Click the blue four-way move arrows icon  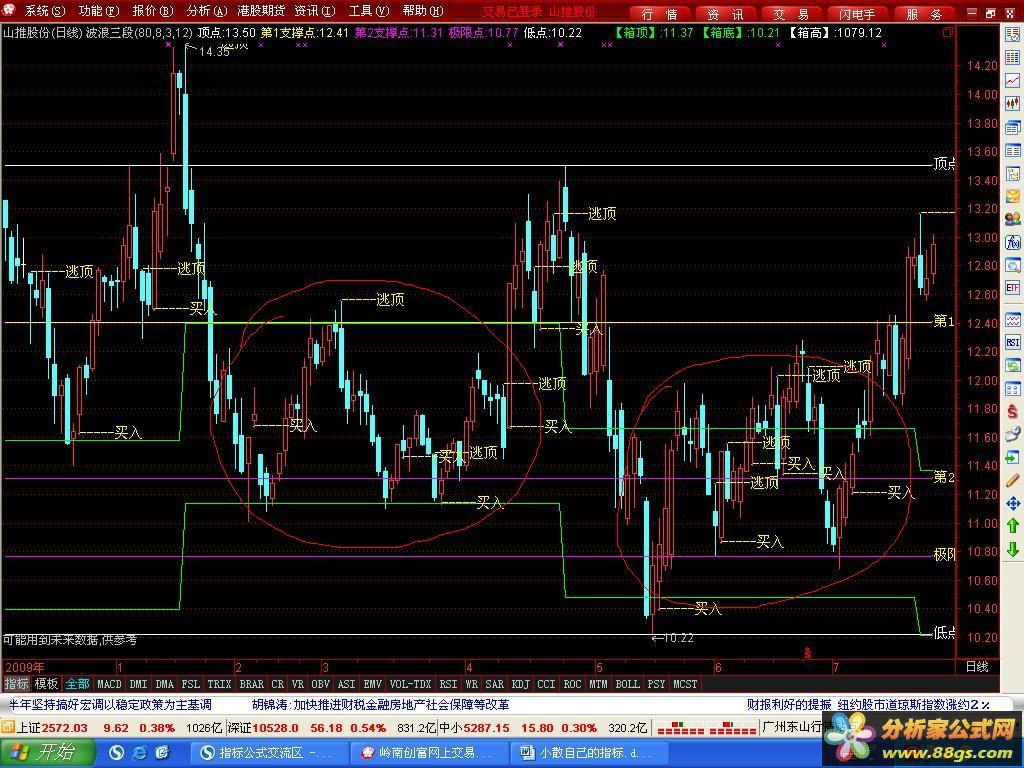(x=1012, y=503)
